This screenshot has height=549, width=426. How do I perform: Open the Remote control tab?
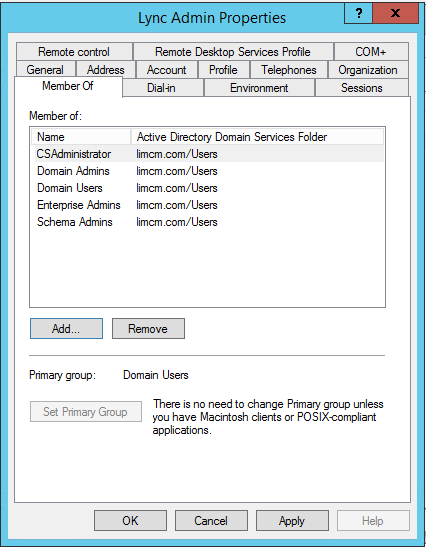coord(74,52)
